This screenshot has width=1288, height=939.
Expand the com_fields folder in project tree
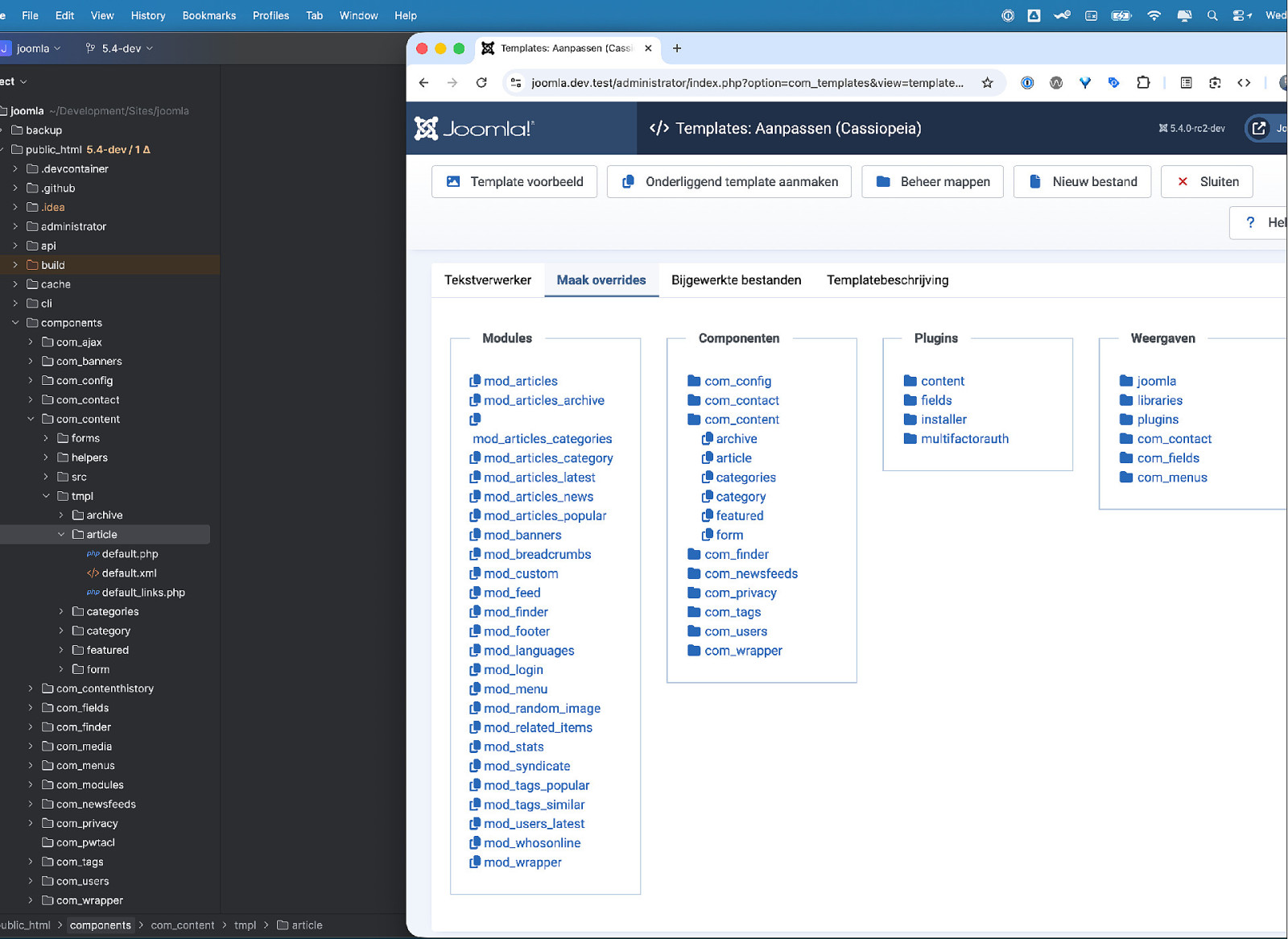[31, 709]
